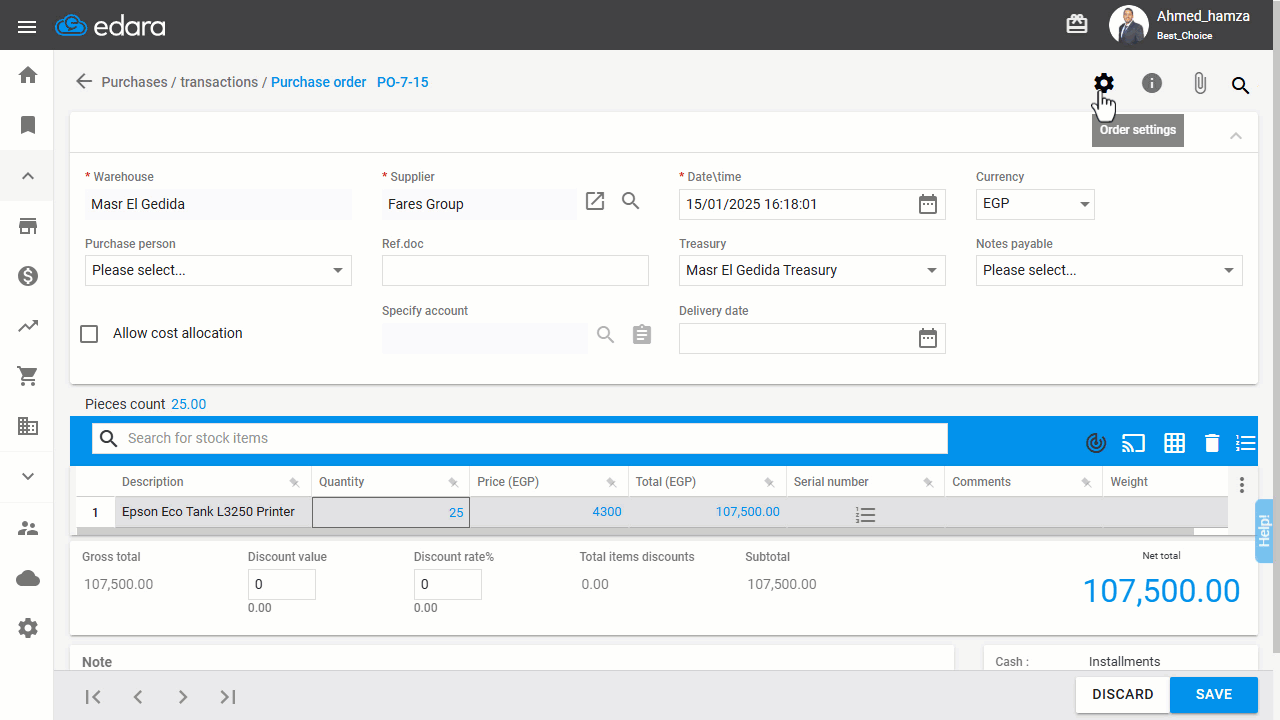
Task: Delete items with trash icon
Action: click(x=1212, y=442)
